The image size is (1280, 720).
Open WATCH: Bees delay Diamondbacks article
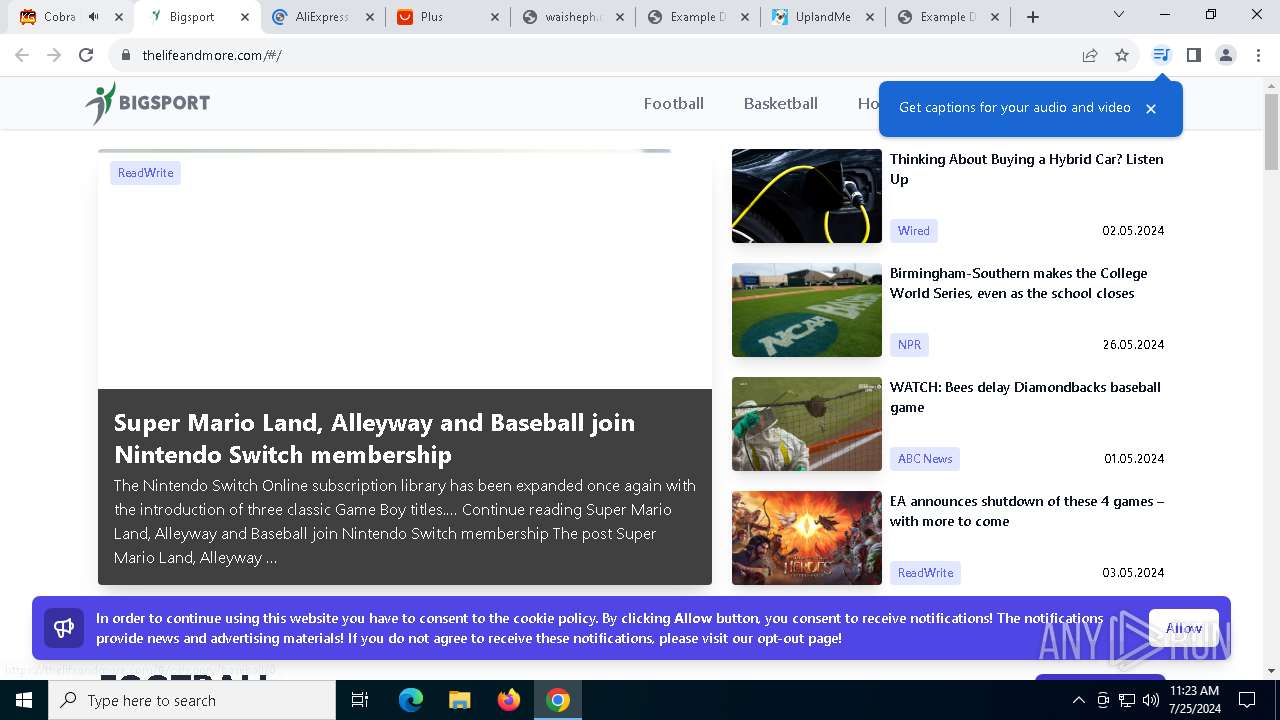point(1025,397)
